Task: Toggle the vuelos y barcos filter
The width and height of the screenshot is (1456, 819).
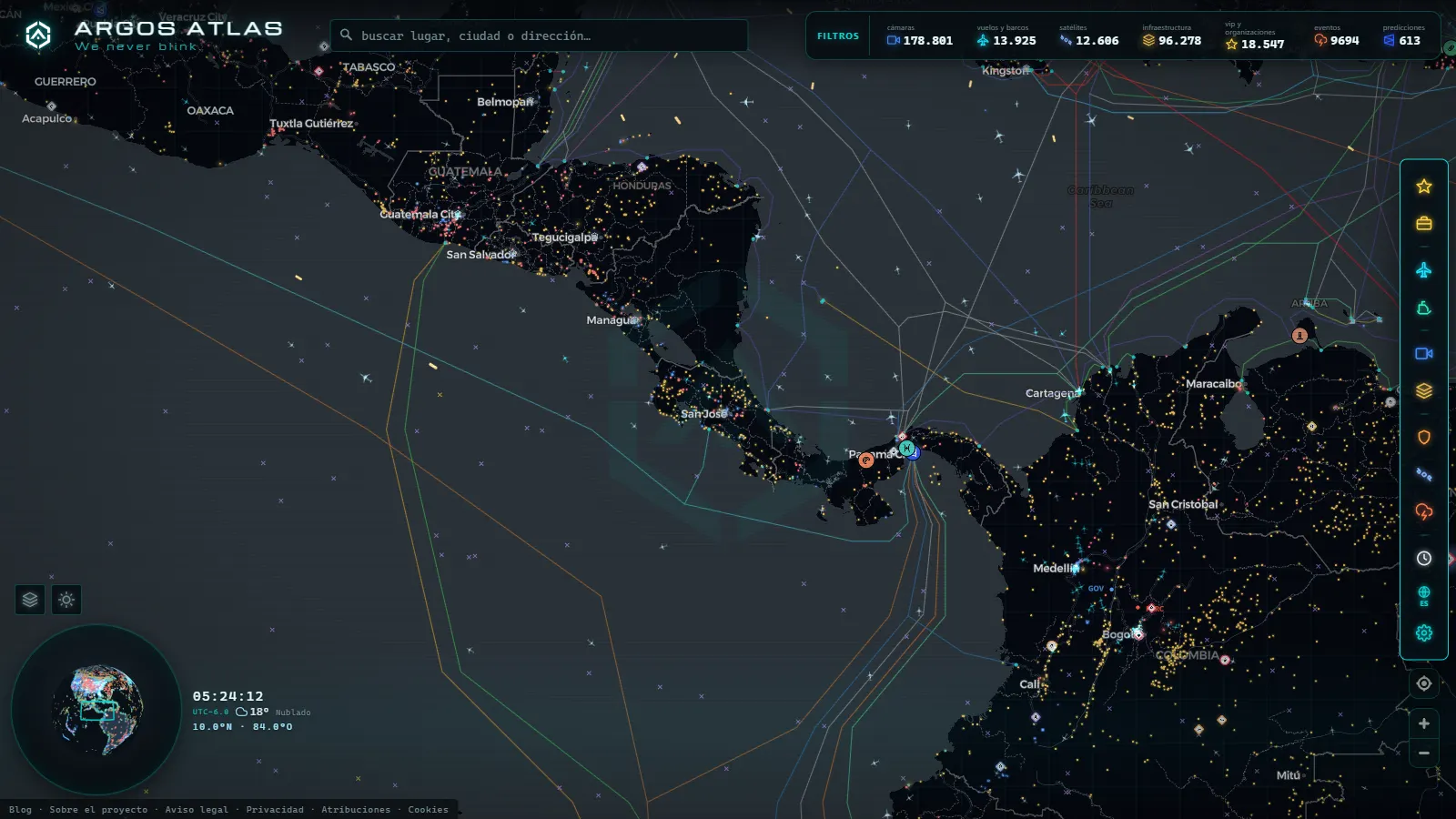Action: pos(1006,35)
